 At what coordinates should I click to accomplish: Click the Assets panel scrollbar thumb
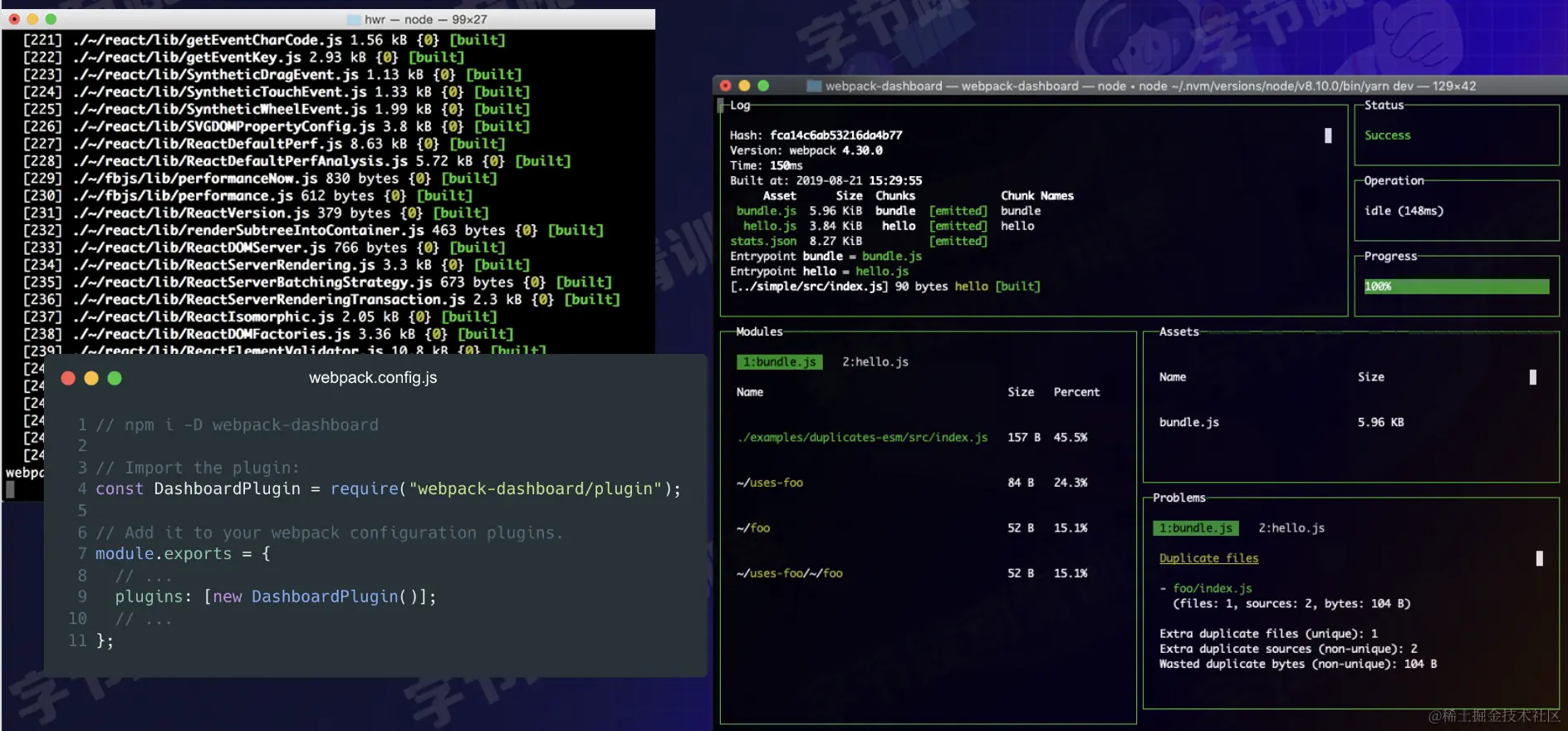click(1533, 377)
